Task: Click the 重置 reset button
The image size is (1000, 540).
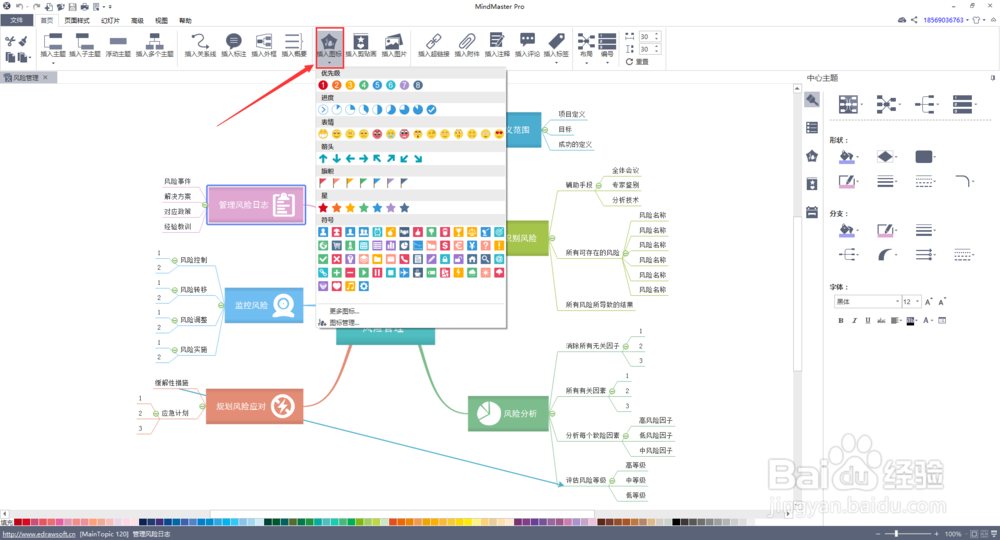Action: tap(637, 62)
